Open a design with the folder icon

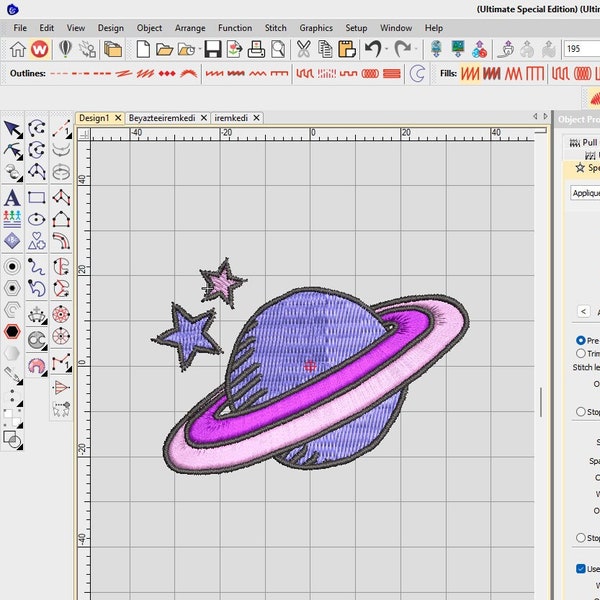pos(165,49)
